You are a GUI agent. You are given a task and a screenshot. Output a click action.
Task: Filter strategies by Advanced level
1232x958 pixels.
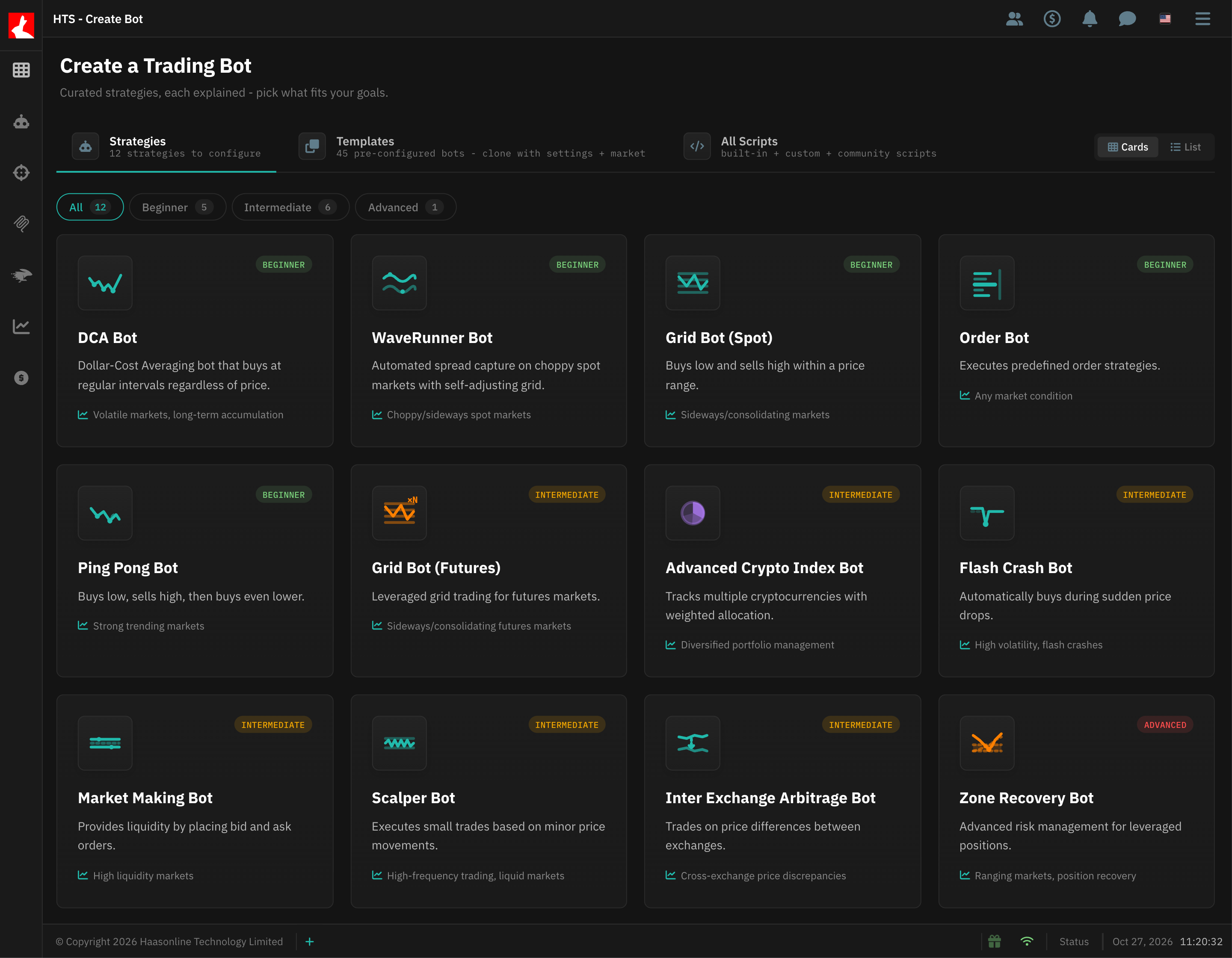(x=405, y=207)
